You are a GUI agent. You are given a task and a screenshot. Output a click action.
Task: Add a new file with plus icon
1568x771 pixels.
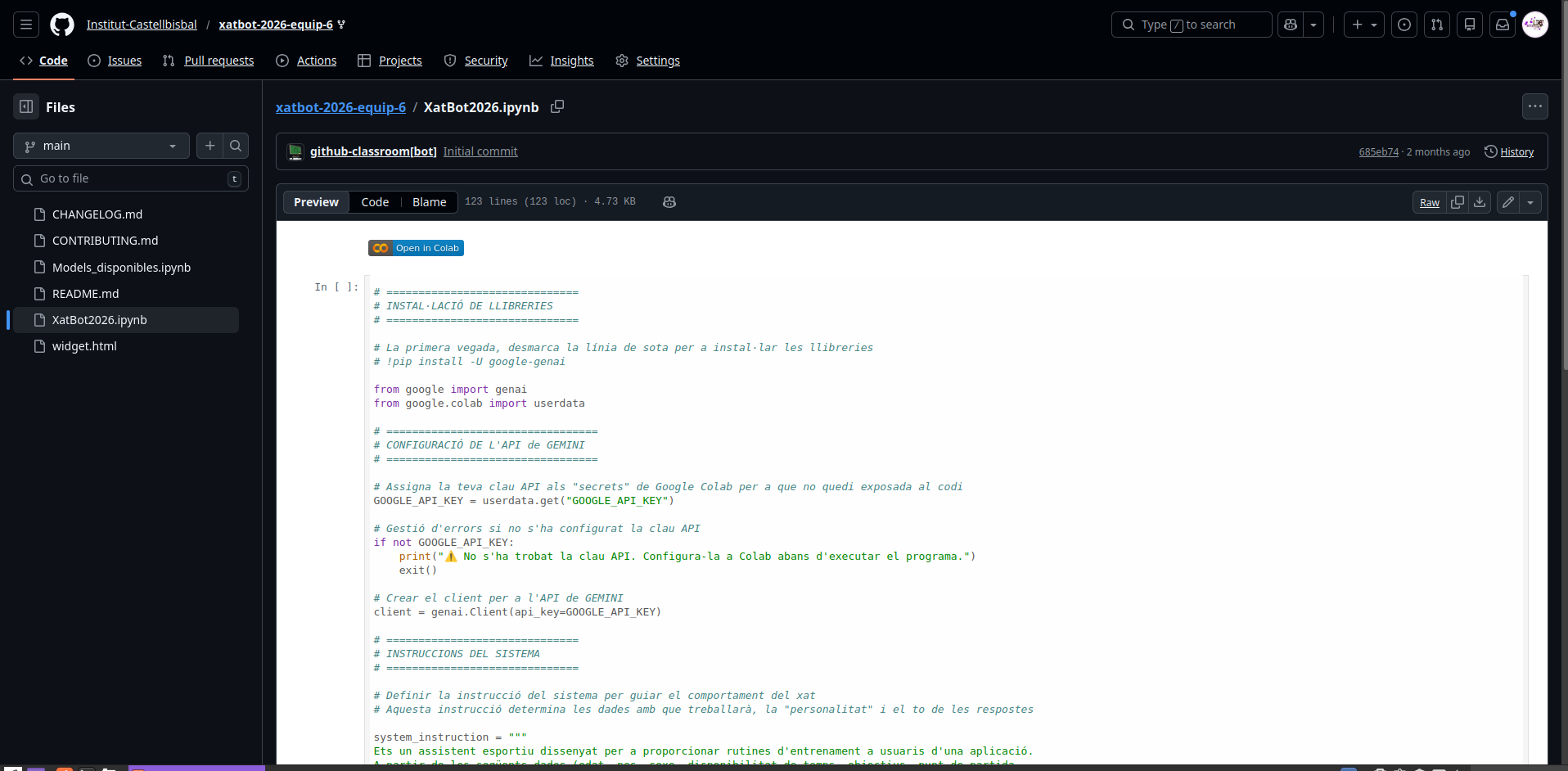[x=210, y=146]
